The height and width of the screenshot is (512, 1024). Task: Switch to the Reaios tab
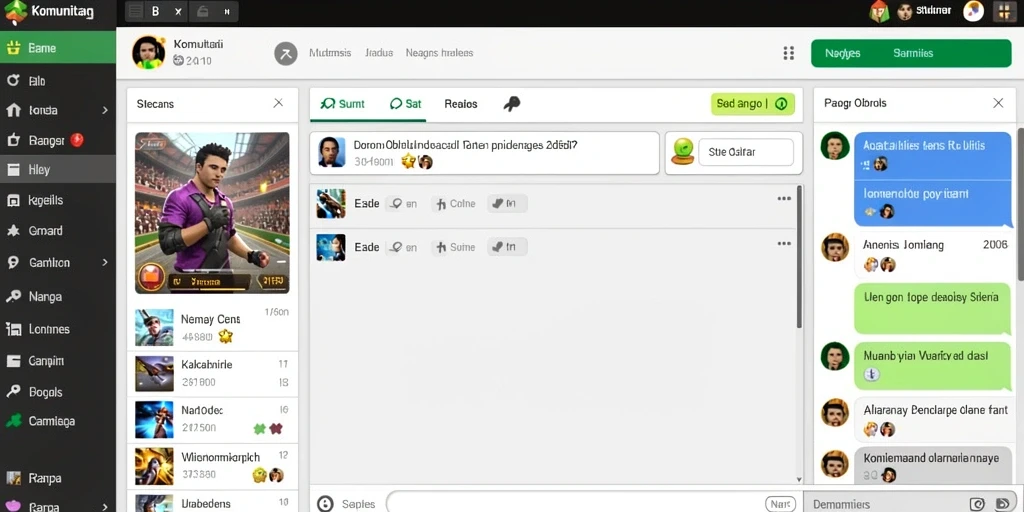coord(460,104)
